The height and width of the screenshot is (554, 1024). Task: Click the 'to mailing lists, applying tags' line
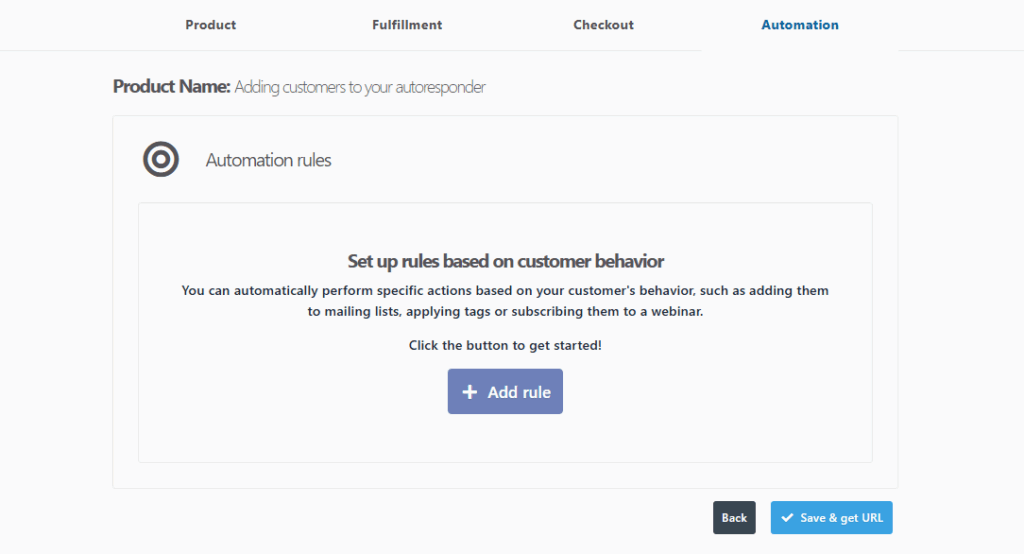[505, 311]
